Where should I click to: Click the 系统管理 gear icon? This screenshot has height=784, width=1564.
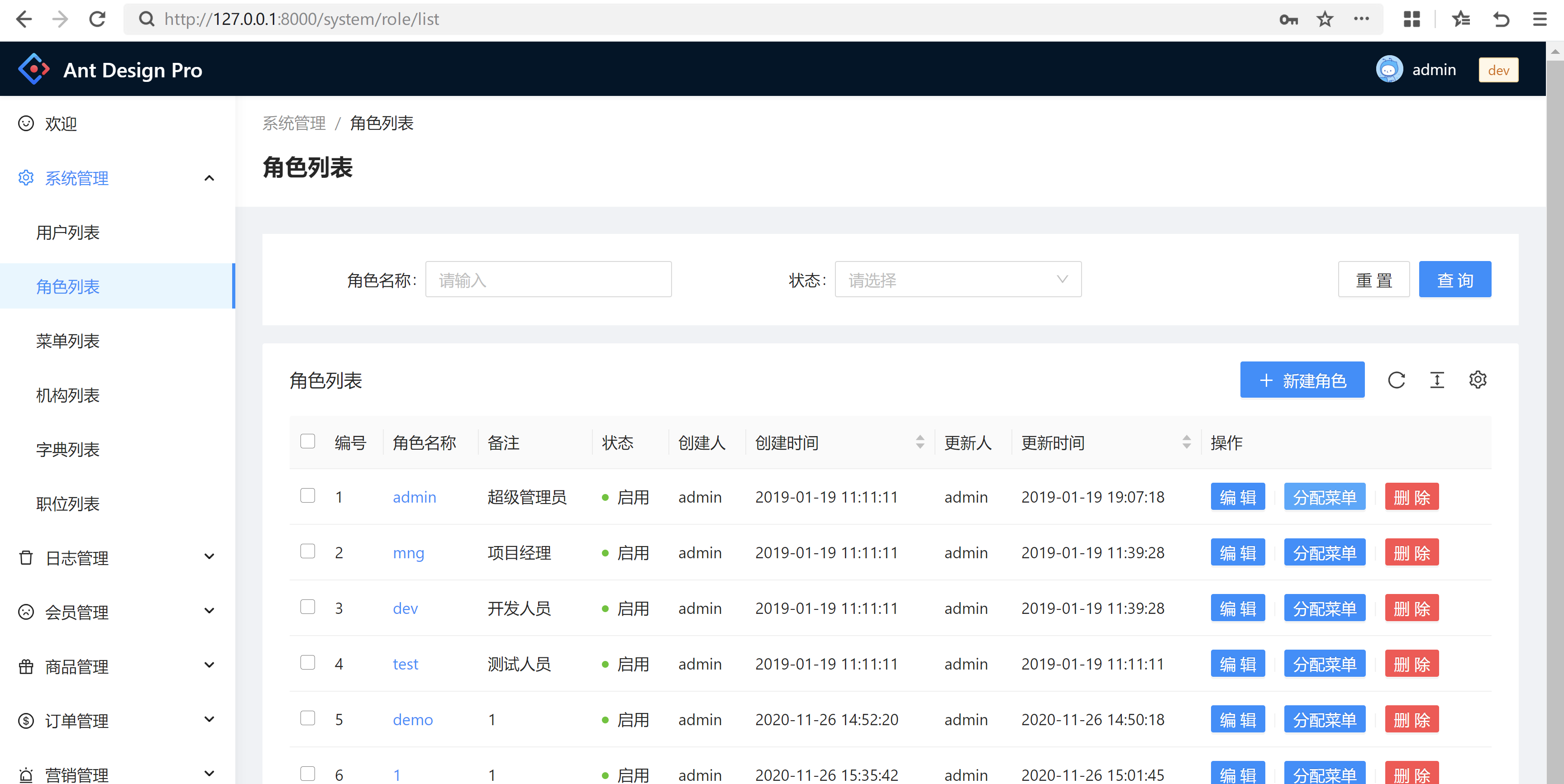(26, 178)
